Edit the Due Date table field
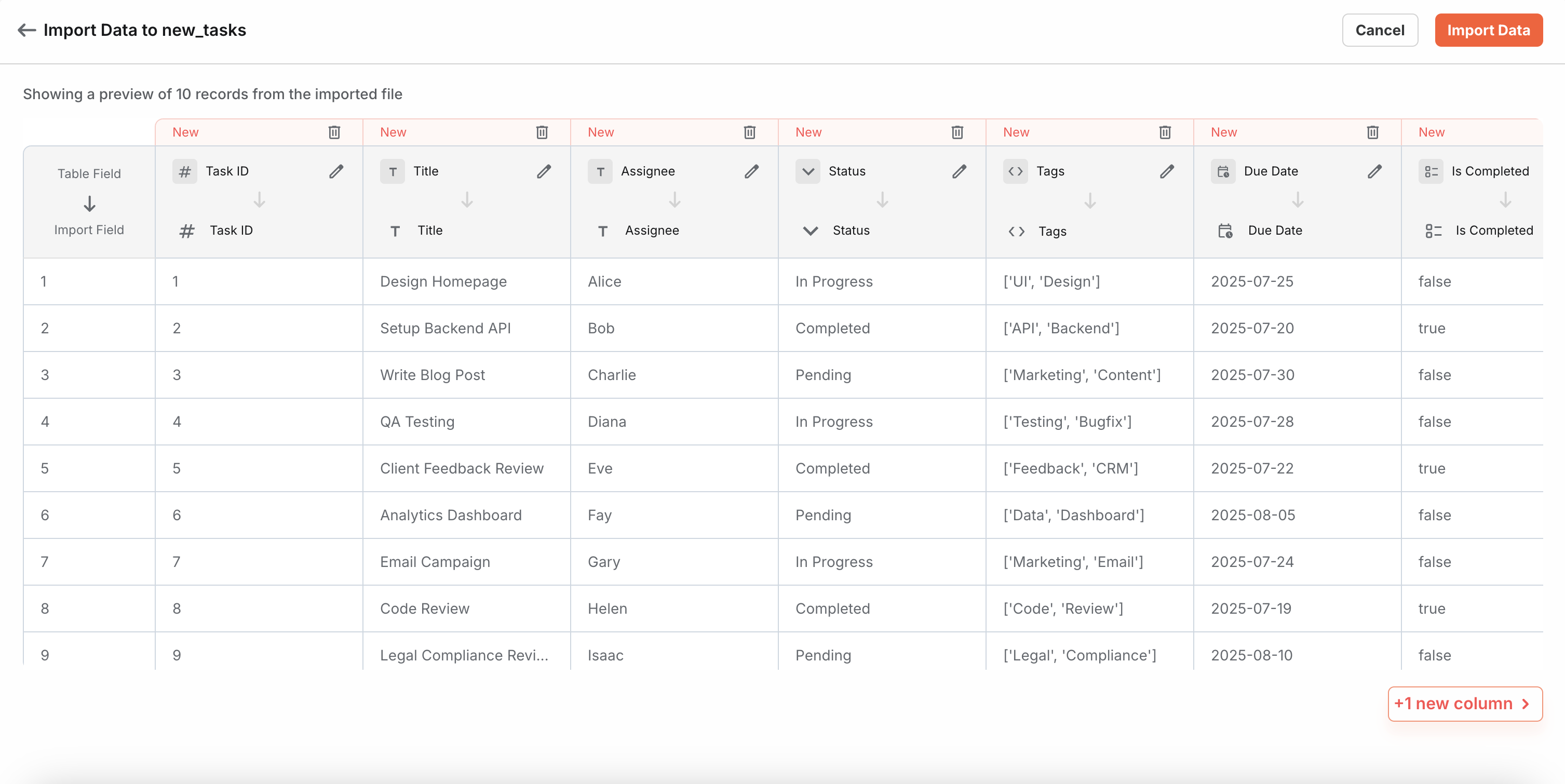Screen dimensions: 1565x784 click(x=1375, y=171)
